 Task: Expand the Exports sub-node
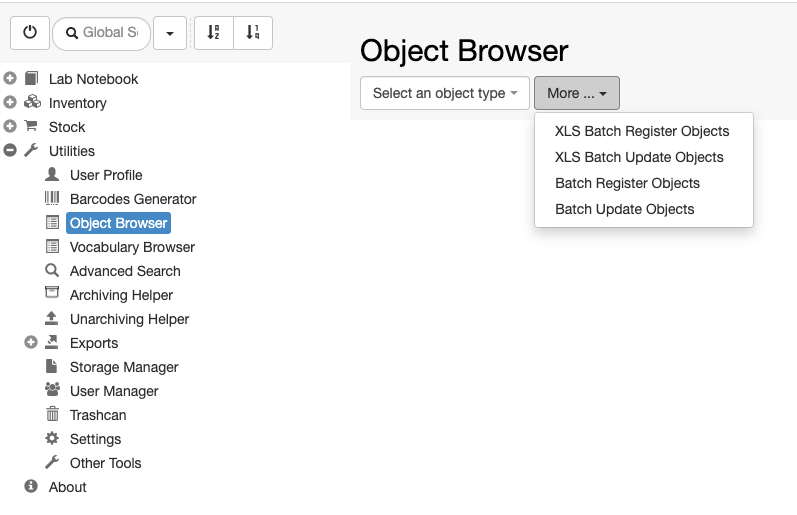coord(31,342)
